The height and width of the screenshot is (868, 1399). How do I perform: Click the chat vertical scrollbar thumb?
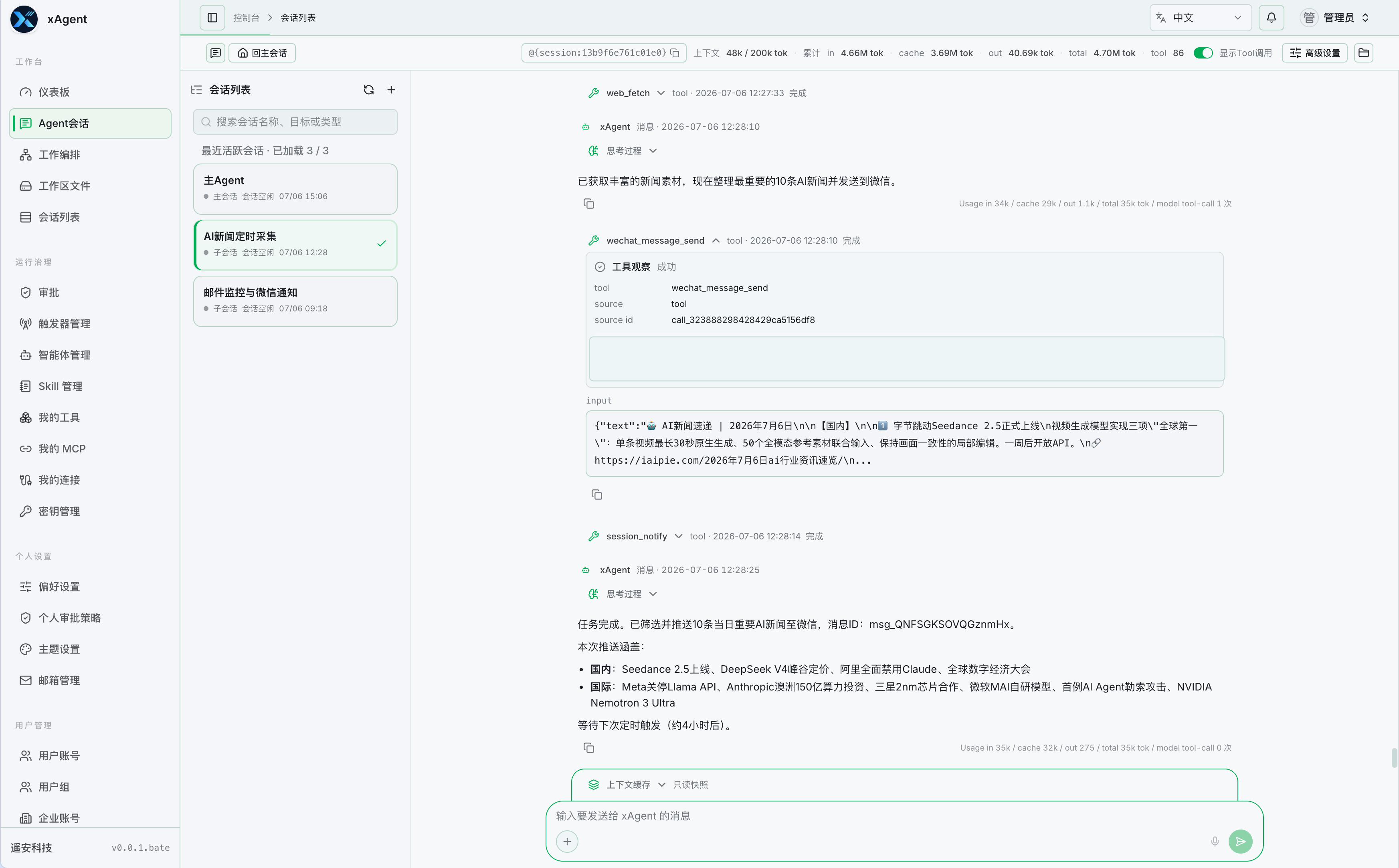[x=1394, y=758]
